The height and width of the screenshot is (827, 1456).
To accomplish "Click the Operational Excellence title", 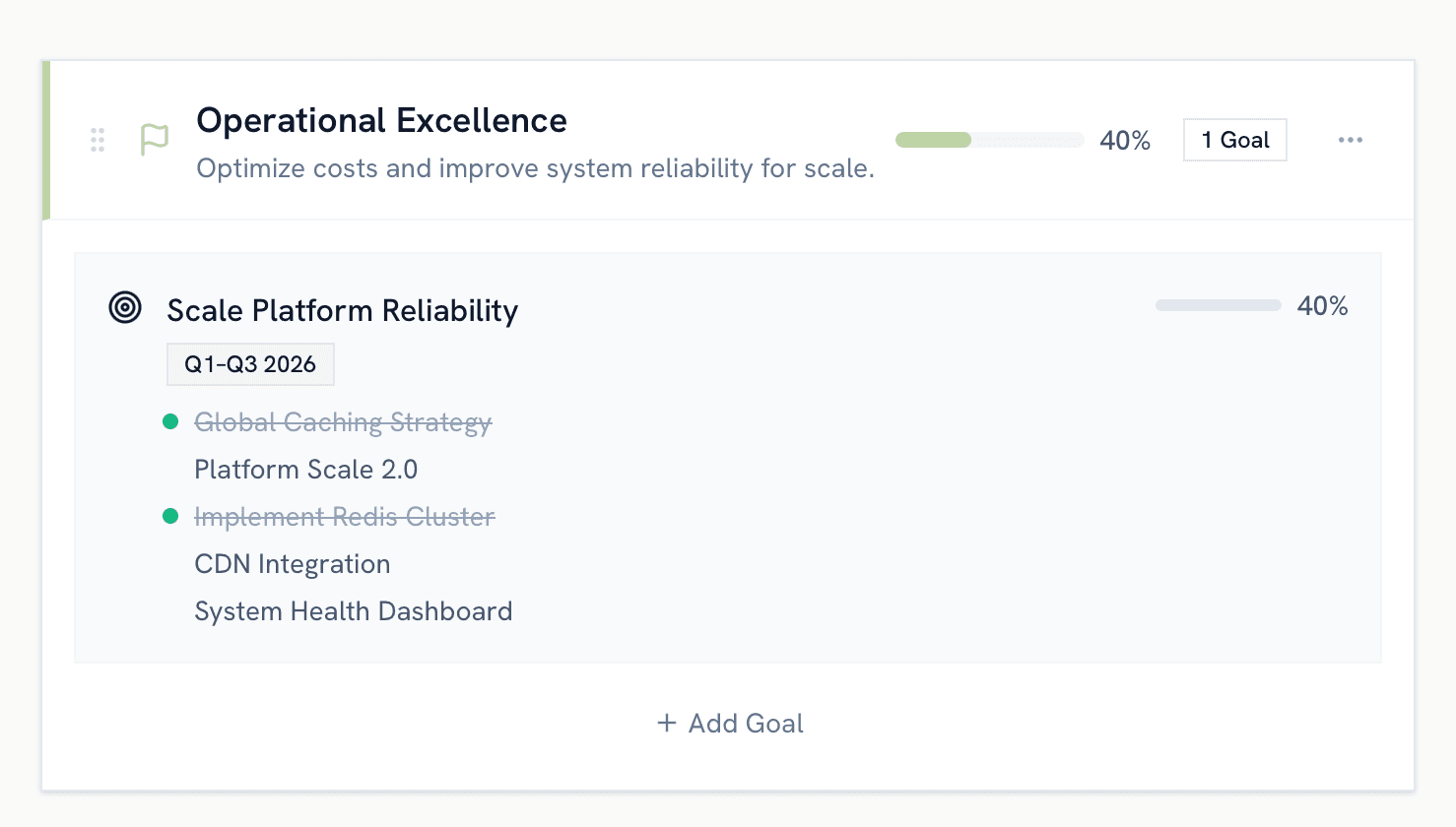I will pos(381,120).
